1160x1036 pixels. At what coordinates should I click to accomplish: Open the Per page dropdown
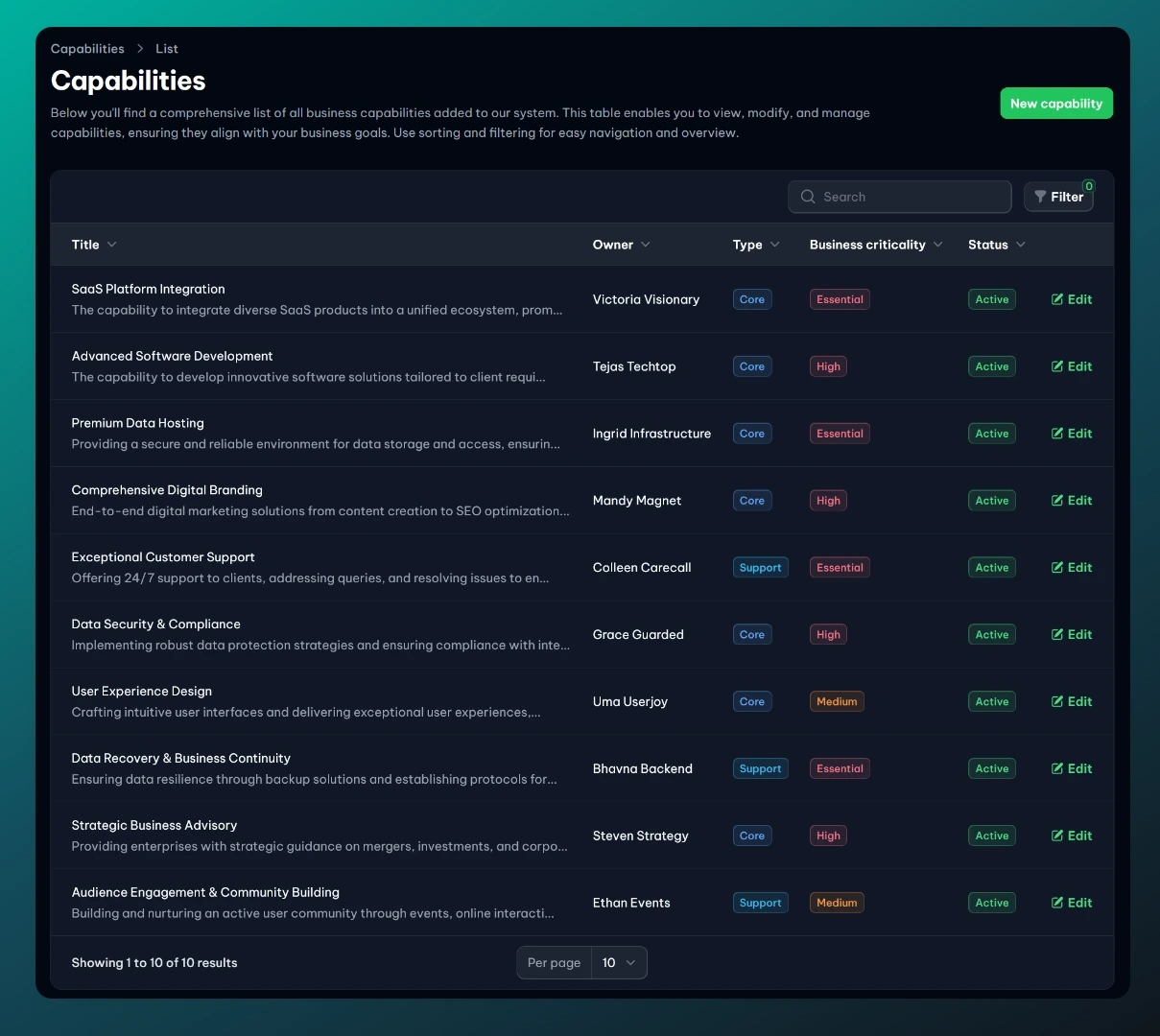[618, 963]
